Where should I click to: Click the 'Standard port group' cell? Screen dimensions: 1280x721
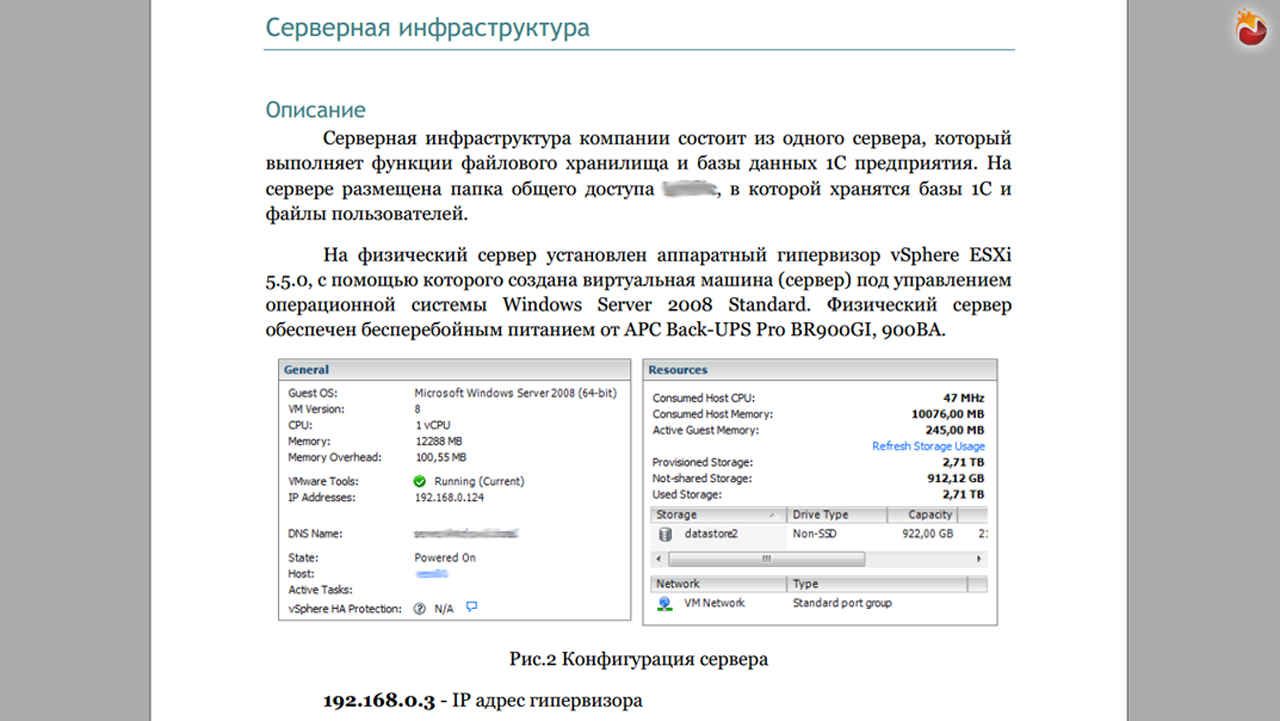click(842, 603)
